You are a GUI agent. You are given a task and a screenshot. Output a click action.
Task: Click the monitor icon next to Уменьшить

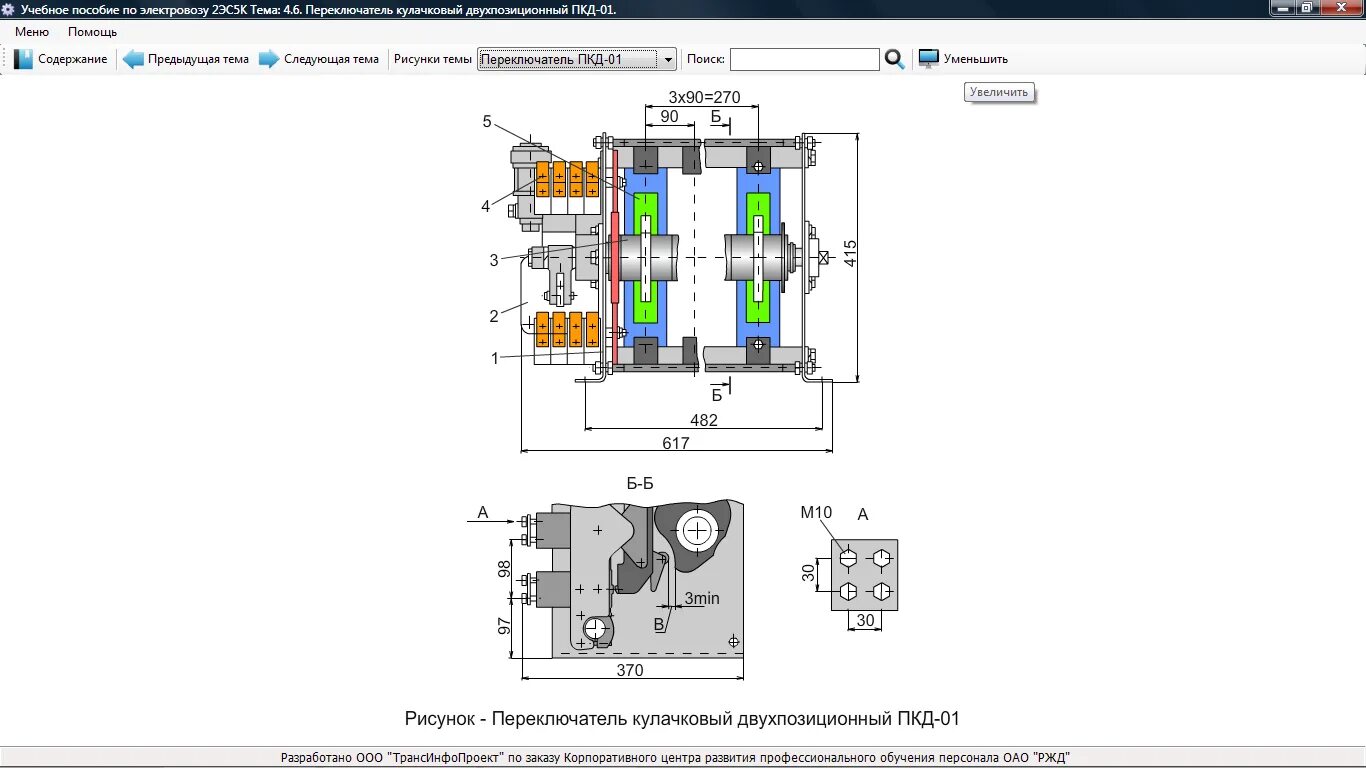point(929,59)
